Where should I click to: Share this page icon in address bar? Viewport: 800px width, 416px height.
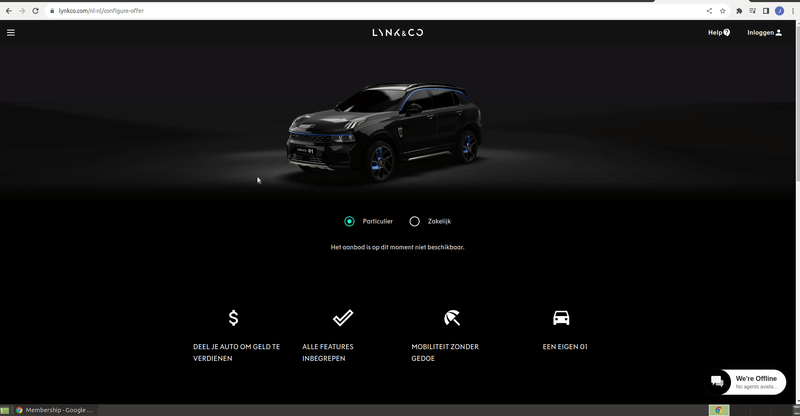tap(709, 11)
